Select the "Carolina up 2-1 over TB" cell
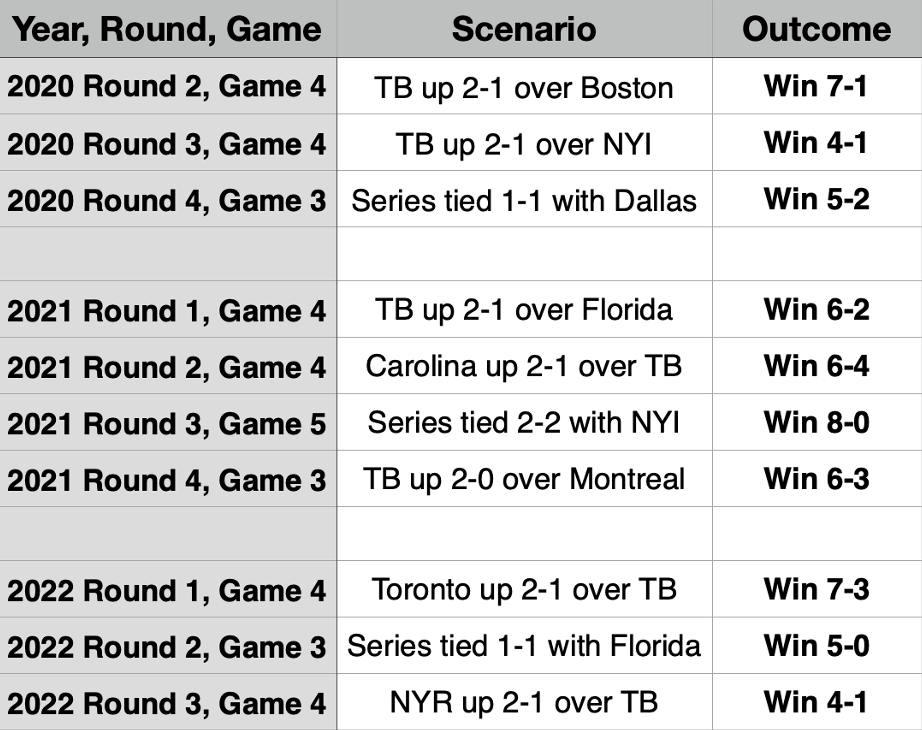Viewport: 922px width, 730px height. [524, 366]
